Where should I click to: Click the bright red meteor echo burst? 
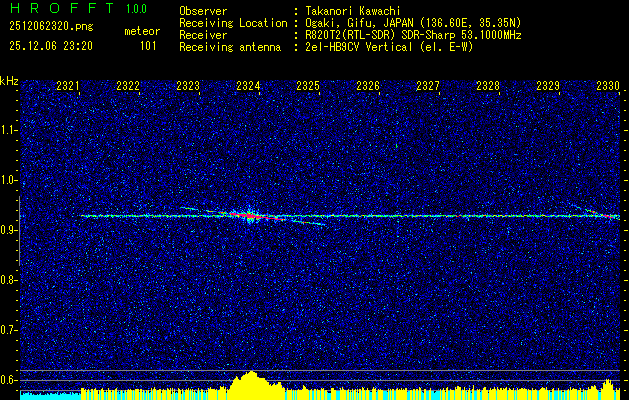pos(251,216)
